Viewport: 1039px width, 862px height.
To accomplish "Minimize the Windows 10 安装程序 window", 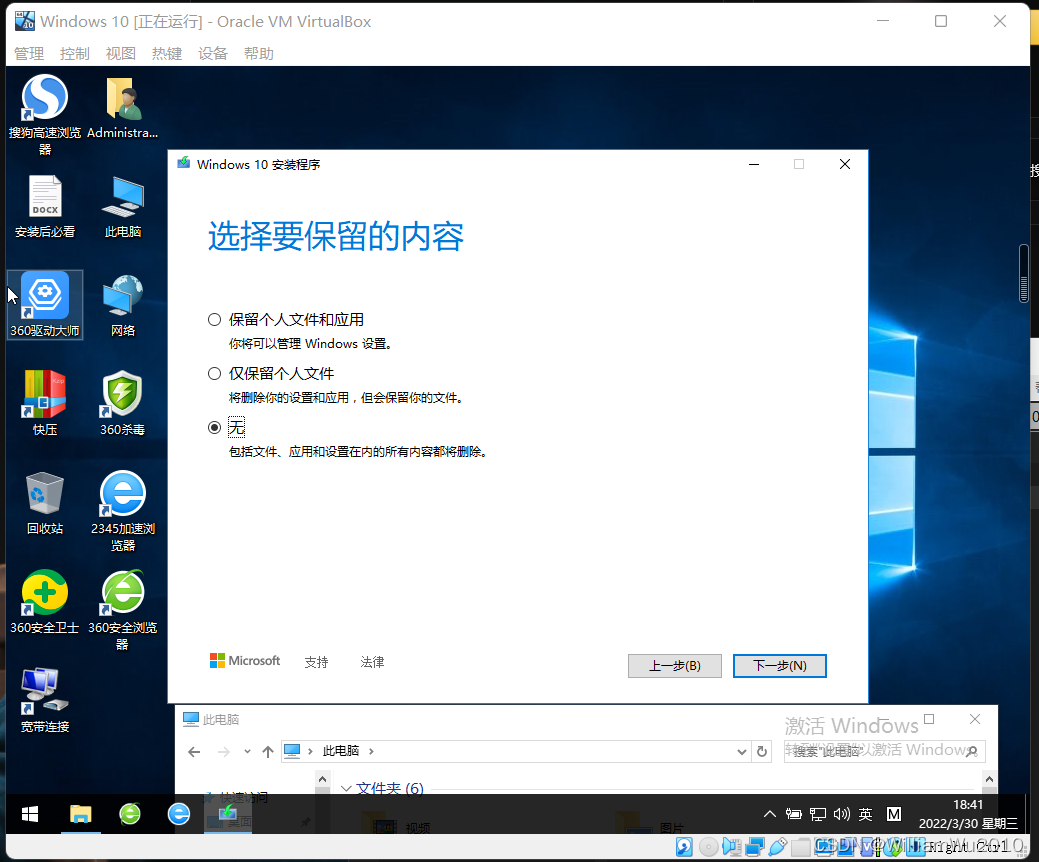I will coord(753,164).
